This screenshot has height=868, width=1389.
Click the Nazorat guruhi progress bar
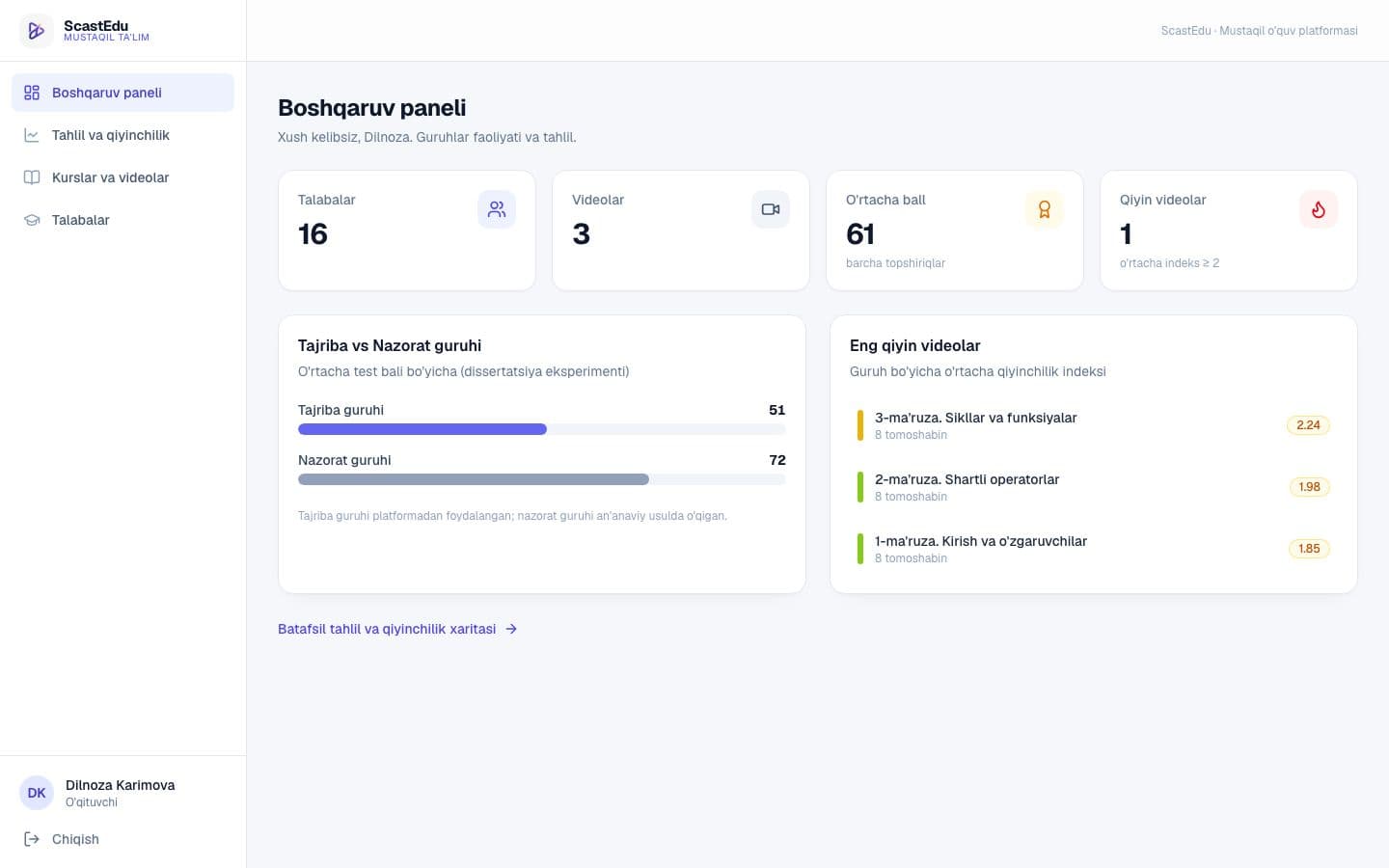click(542, 479)
